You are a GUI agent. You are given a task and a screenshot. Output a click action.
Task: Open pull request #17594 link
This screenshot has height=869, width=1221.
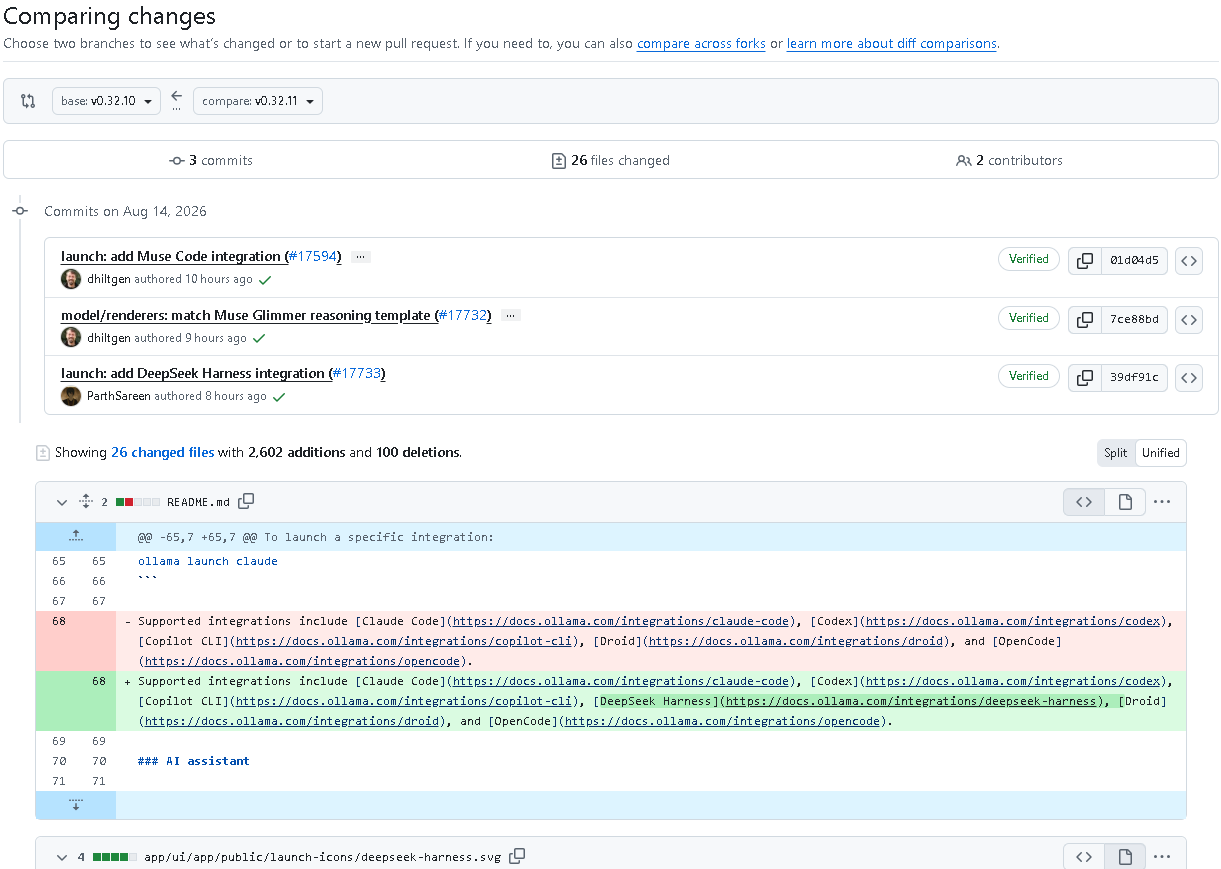coord(312,257)
